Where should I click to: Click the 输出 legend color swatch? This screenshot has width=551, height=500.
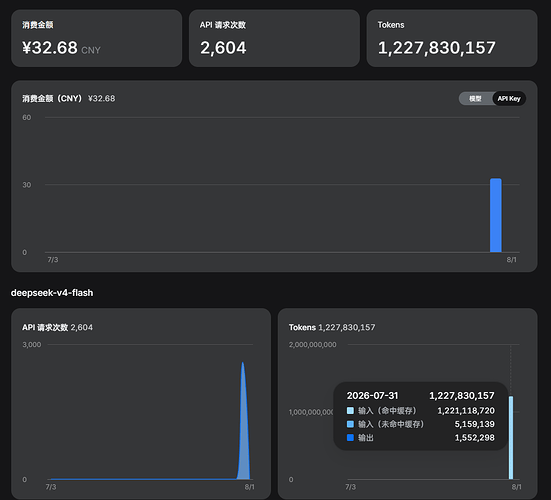click(350, 437)
